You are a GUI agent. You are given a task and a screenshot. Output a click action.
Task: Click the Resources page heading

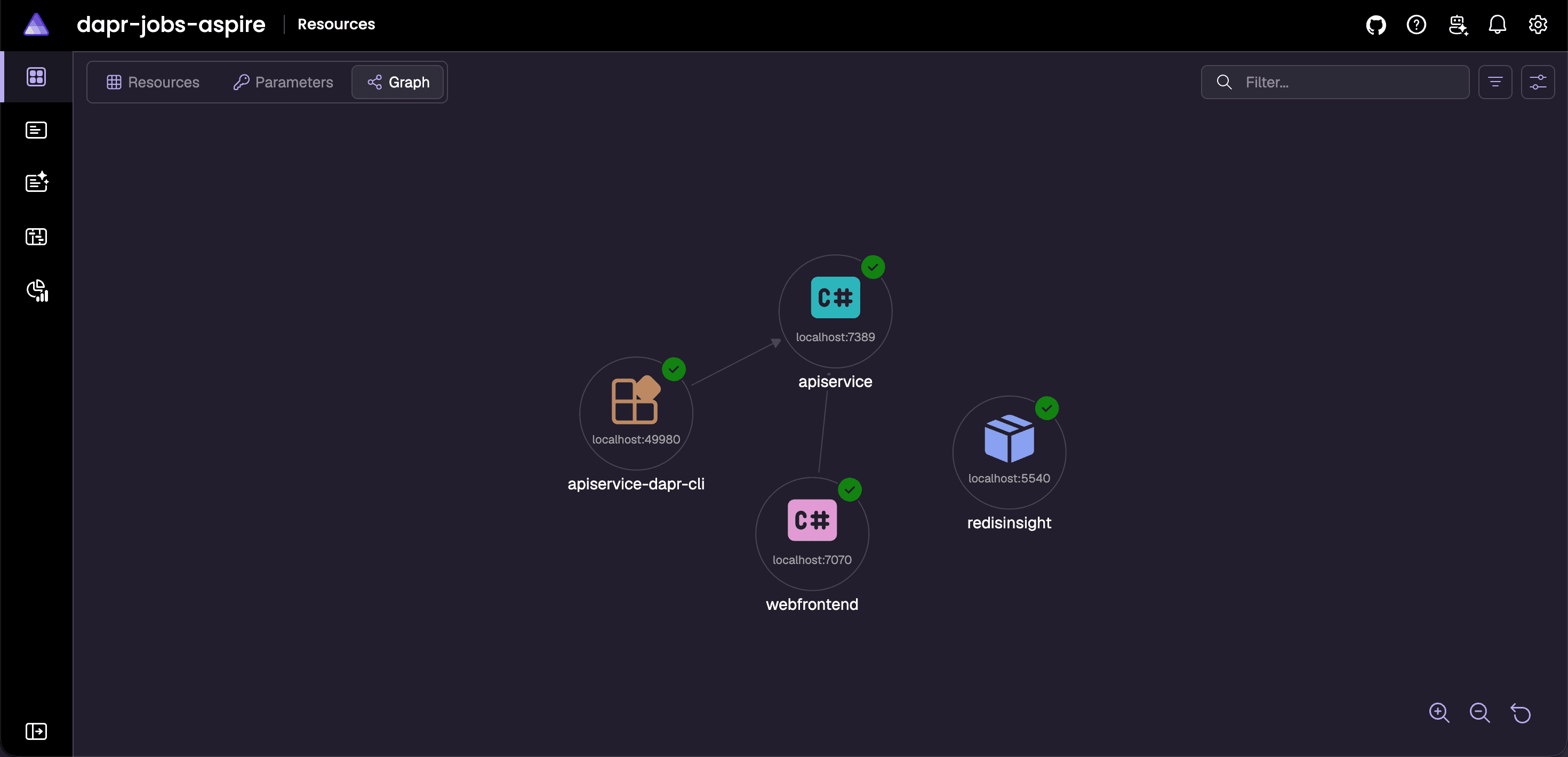[336, 25]
